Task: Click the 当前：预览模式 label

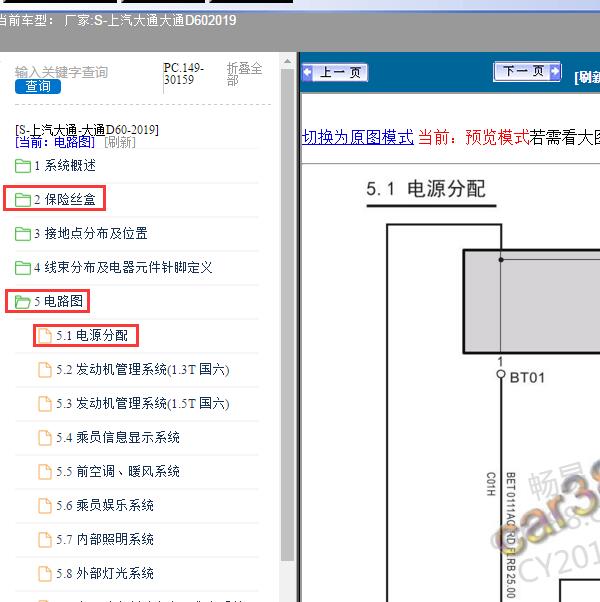Action: point(473,137)
